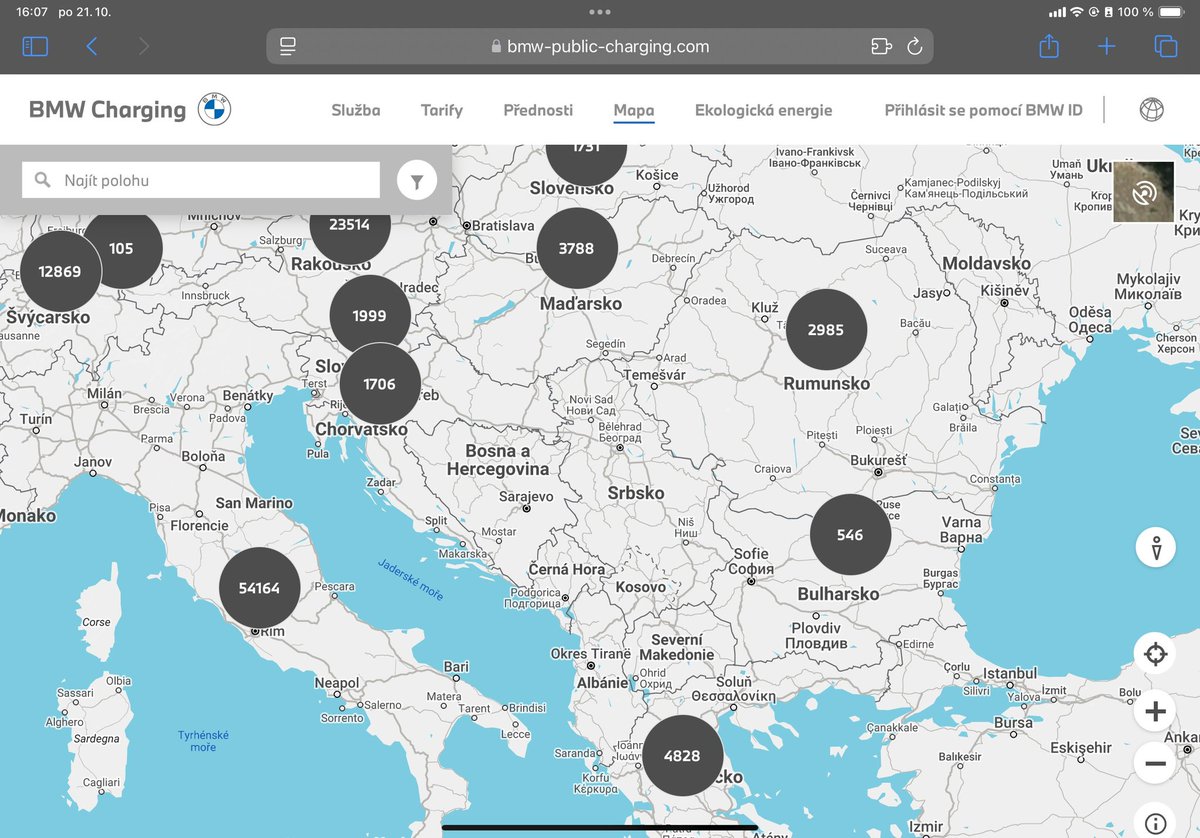Zoom in on the map
The height and width of the screenshot is (838, 1200).
point(1156,712)
